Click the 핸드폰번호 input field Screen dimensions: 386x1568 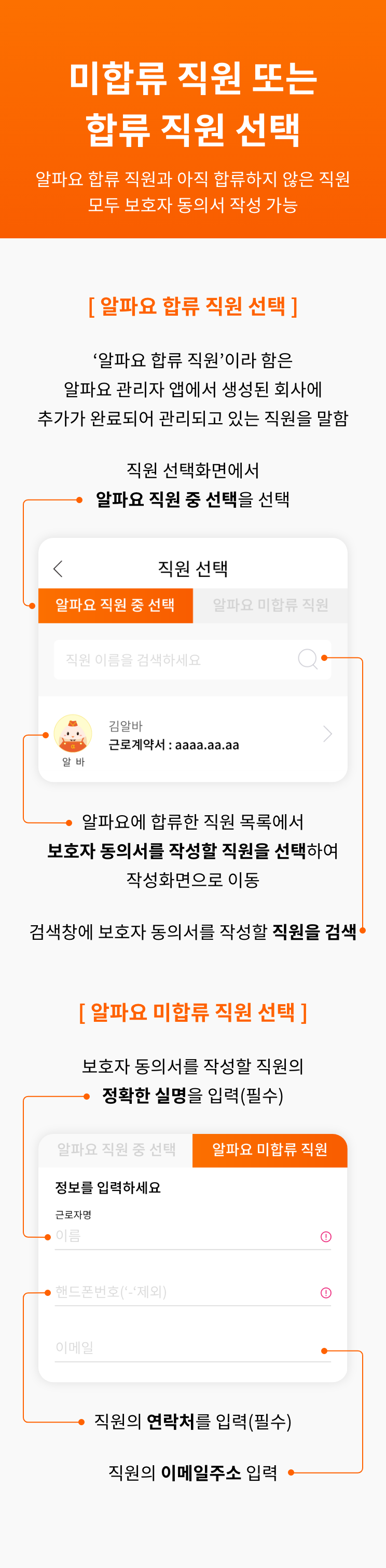(192, 1293)
